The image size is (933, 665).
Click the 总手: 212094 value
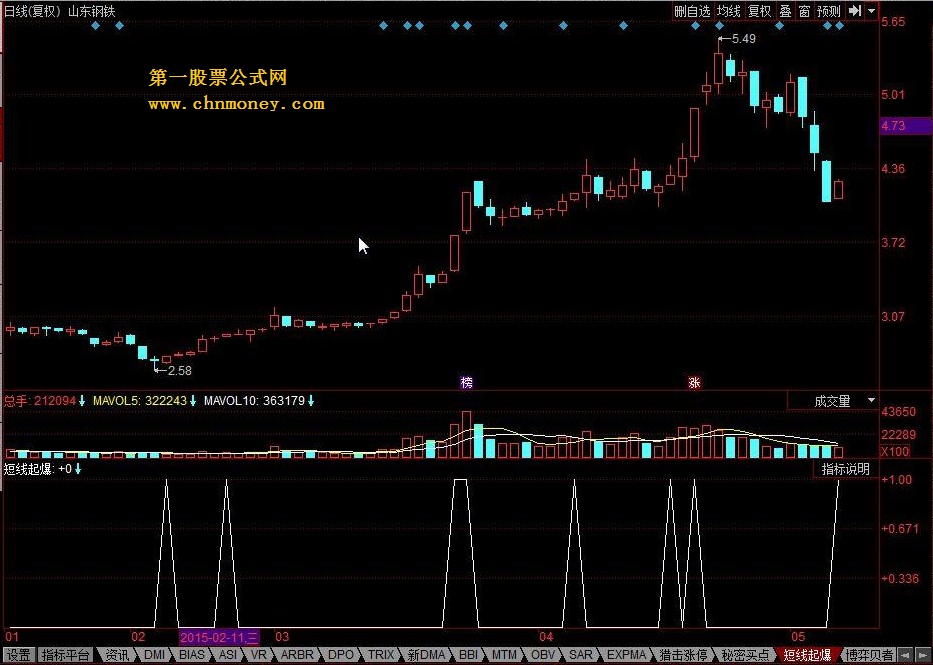coord(40,401)
